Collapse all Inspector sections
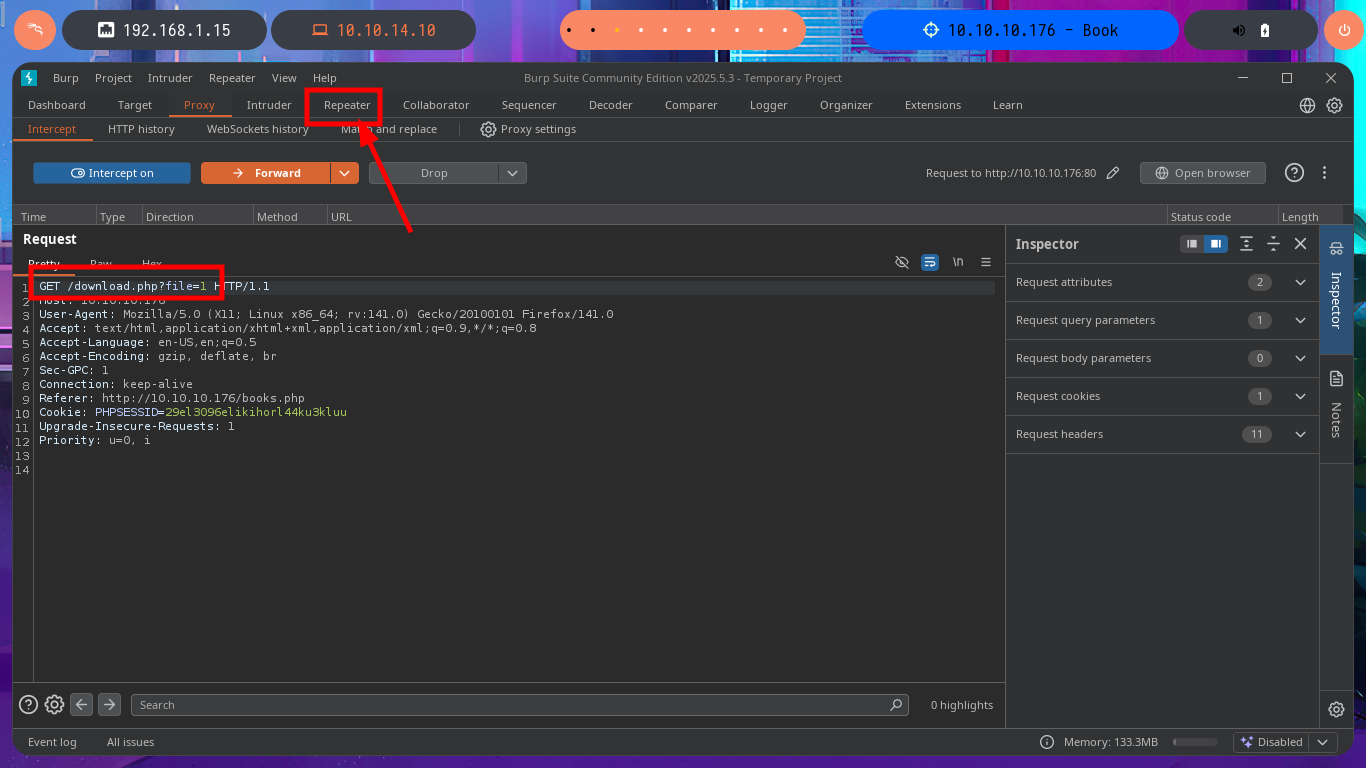The width and height of the screenshot is (1366, 768). point(1273,244)
